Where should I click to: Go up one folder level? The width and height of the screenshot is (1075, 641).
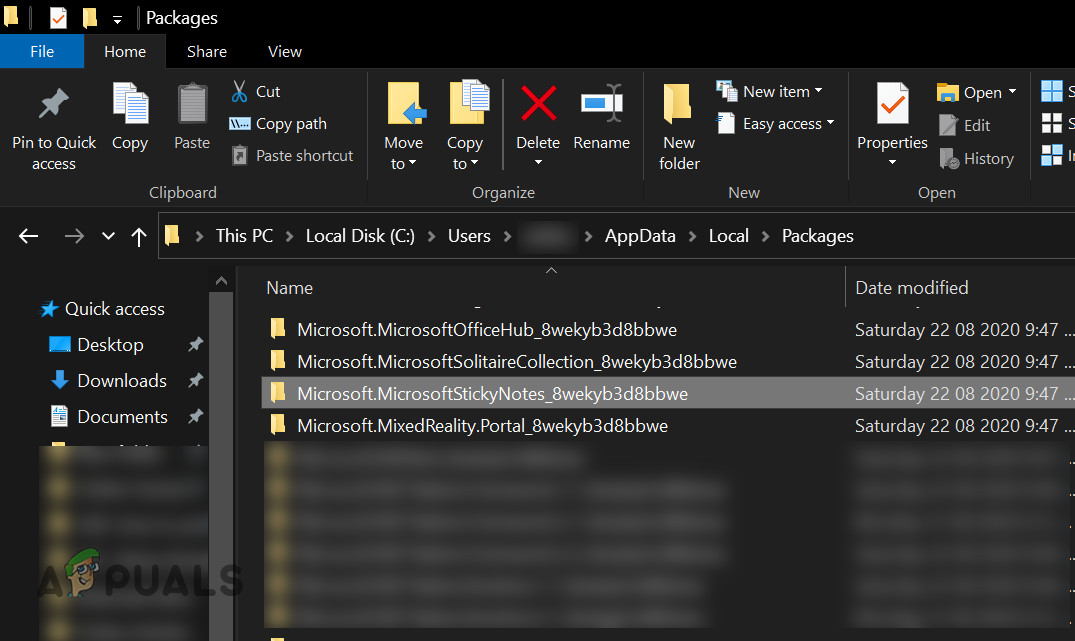(138, 237)
